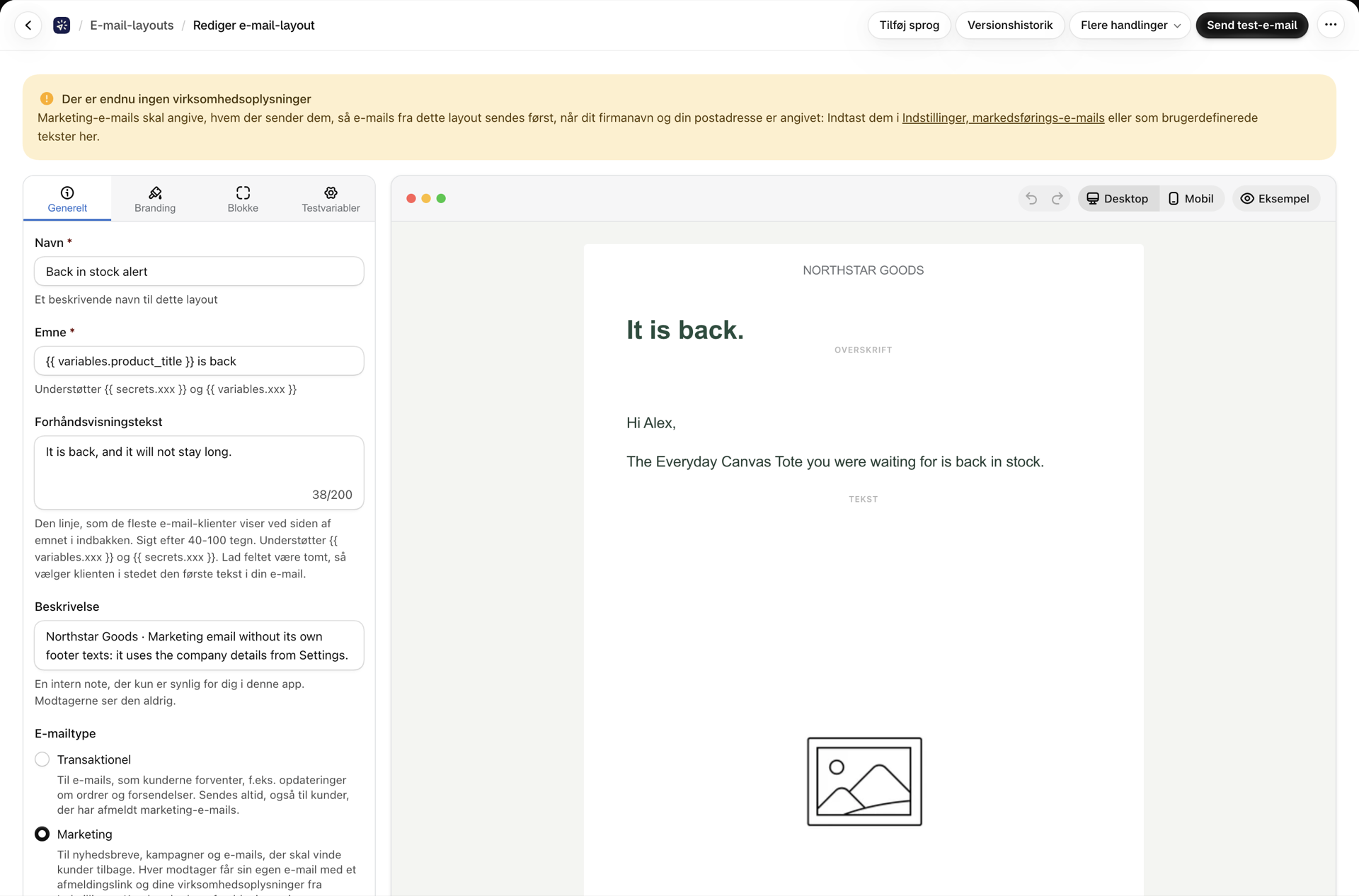Open the Blokke tab
The image size is (1359, 896).
coord(243,199)
